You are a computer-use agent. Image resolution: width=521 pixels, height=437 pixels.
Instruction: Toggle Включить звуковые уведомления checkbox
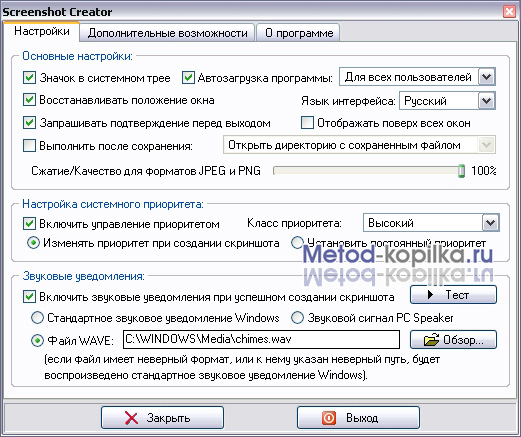pos(29,297)
